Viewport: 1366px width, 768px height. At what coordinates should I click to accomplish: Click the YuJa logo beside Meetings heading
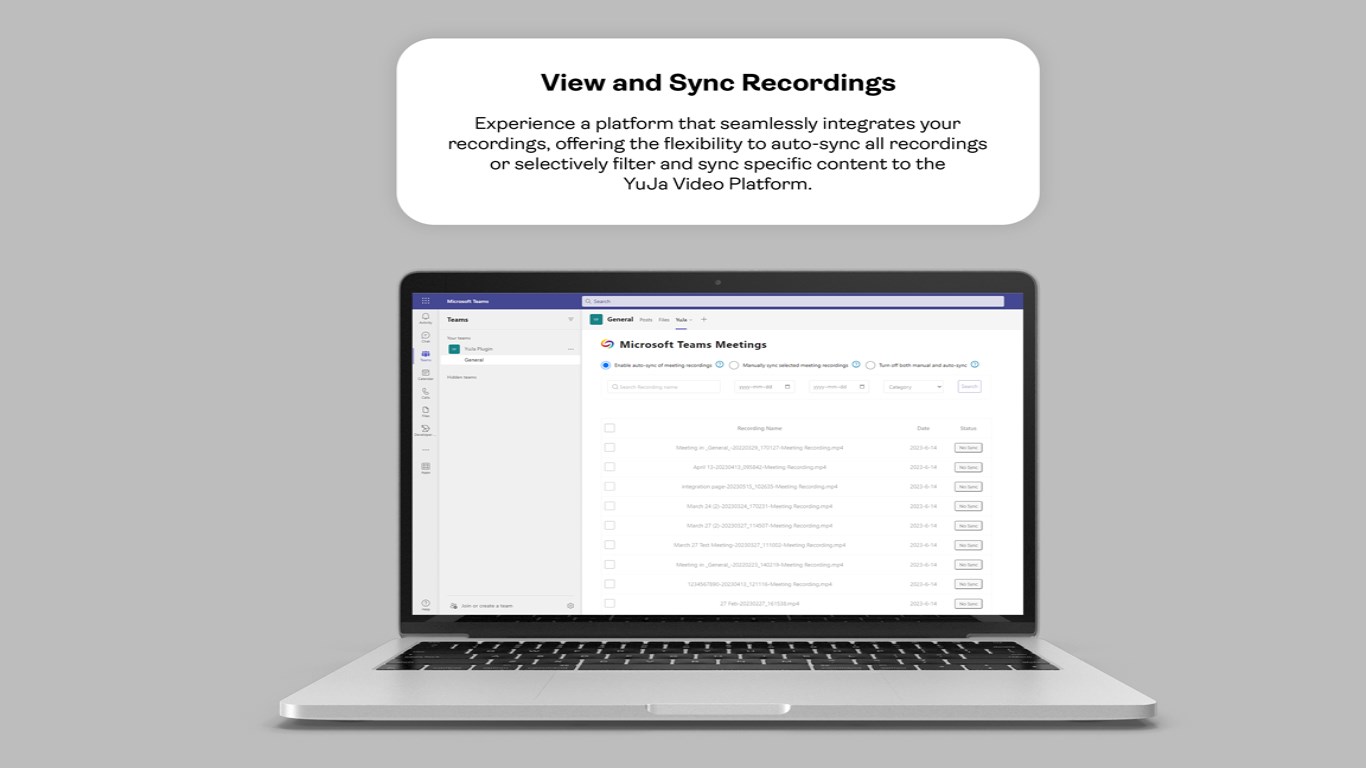607,344
